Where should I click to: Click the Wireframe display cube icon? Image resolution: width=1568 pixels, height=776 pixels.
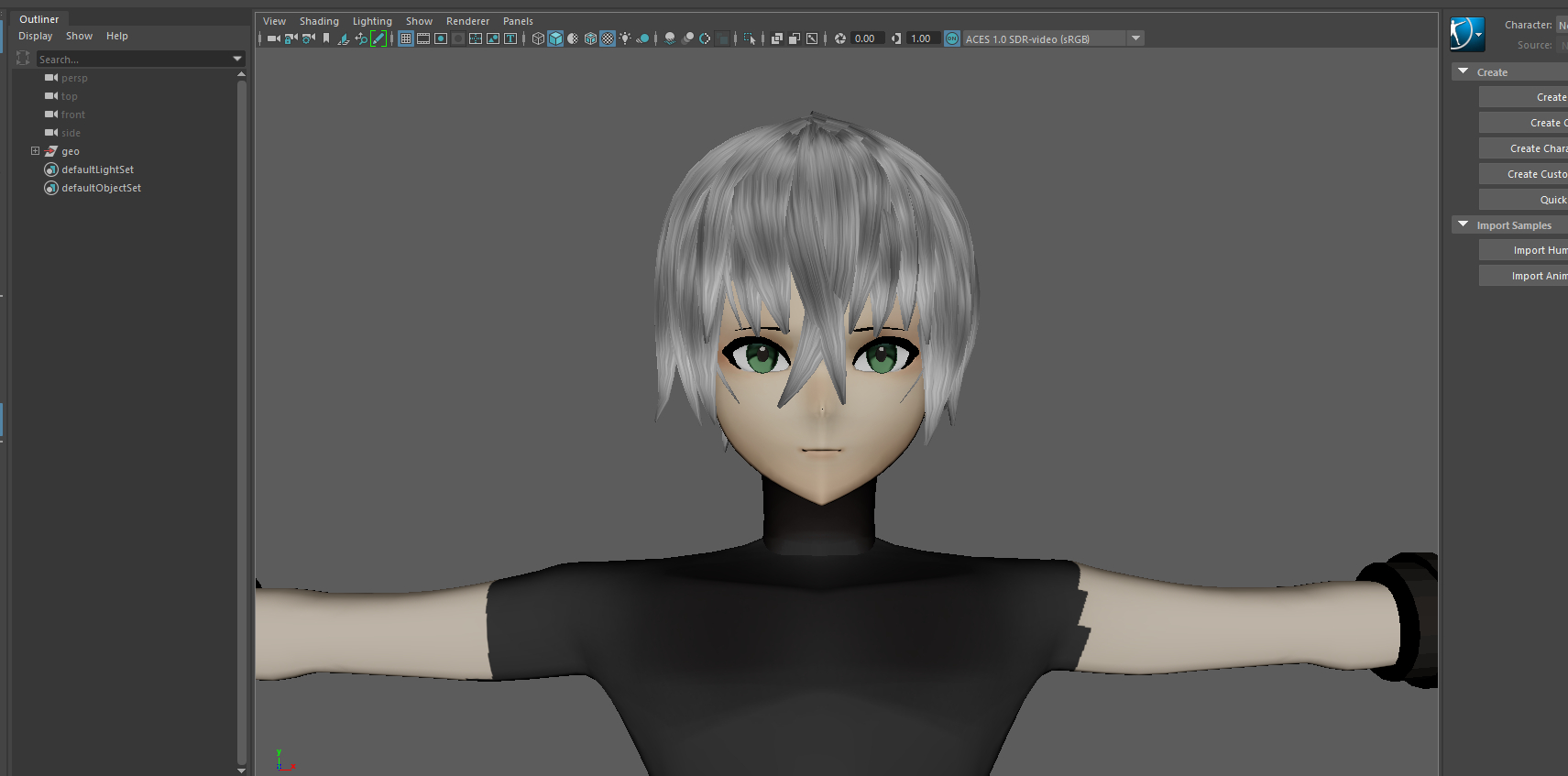[x=538, y=38]
